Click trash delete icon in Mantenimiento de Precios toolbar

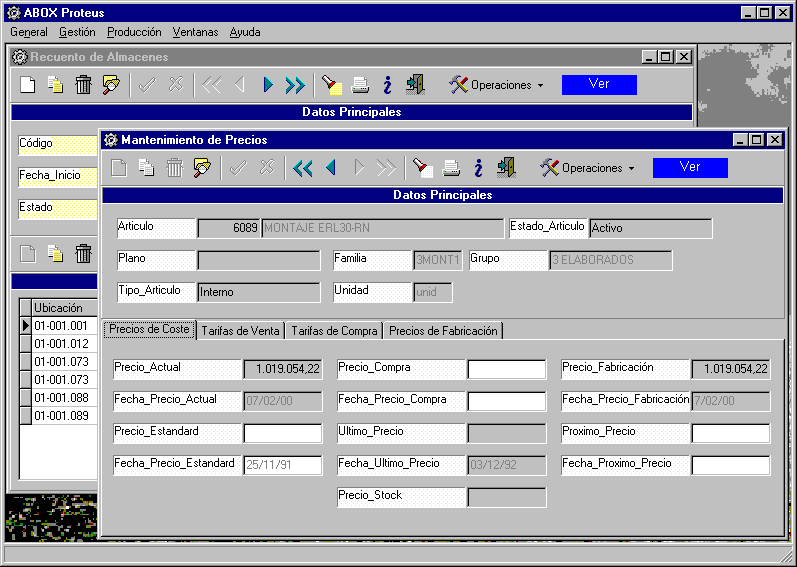click(x=174, y=168)
